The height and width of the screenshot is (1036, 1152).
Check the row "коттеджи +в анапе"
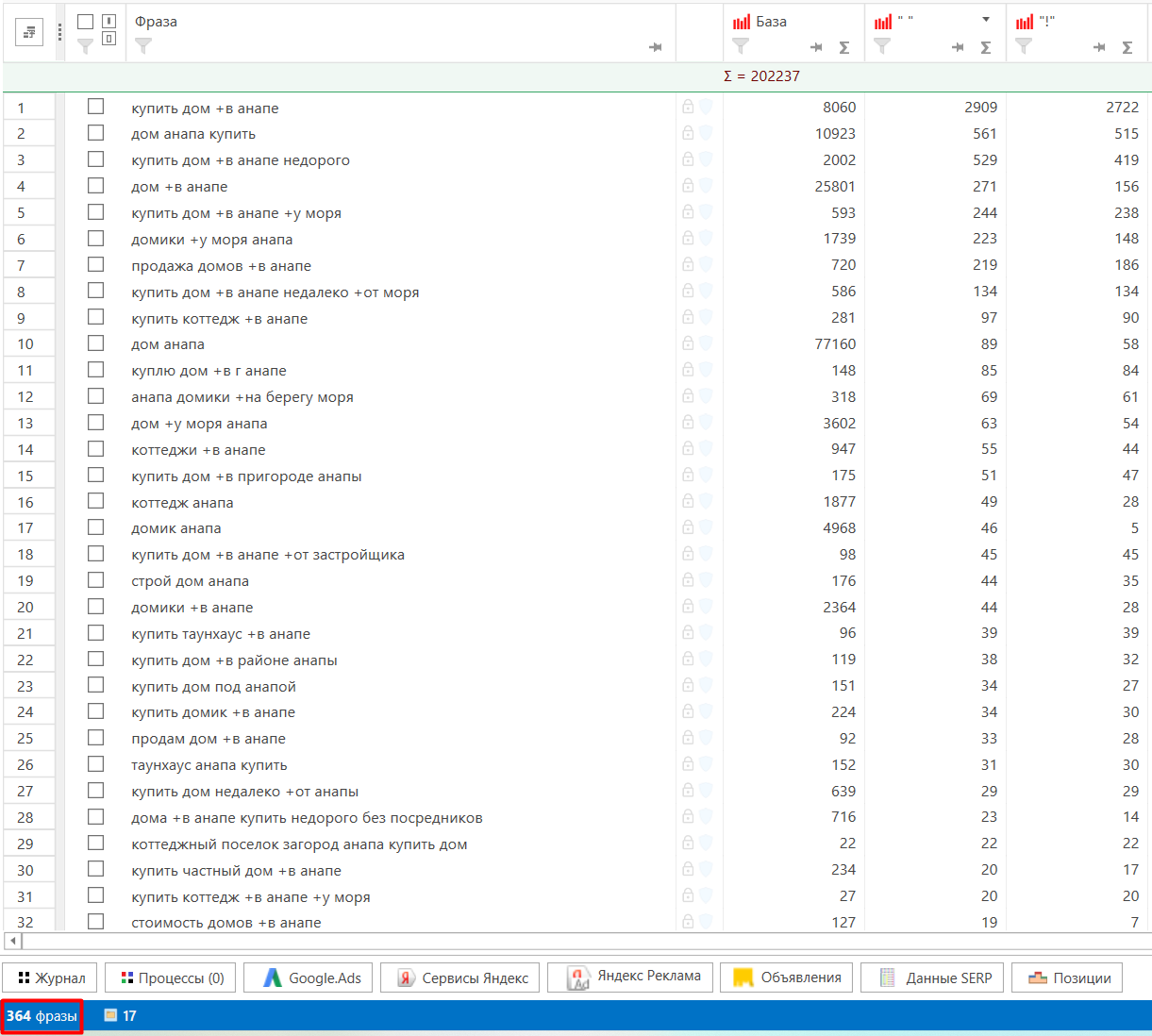[x=95, y=449]
